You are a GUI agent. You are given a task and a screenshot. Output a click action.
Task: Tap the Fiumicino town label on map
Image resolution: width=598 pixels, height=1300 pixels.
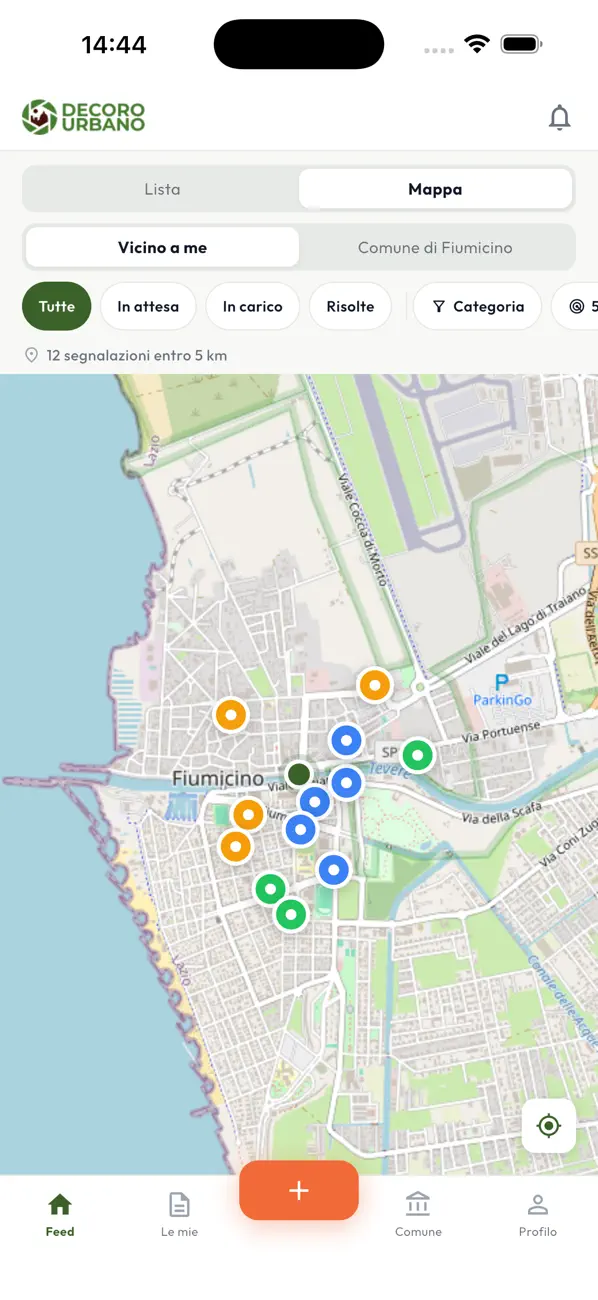218,778
